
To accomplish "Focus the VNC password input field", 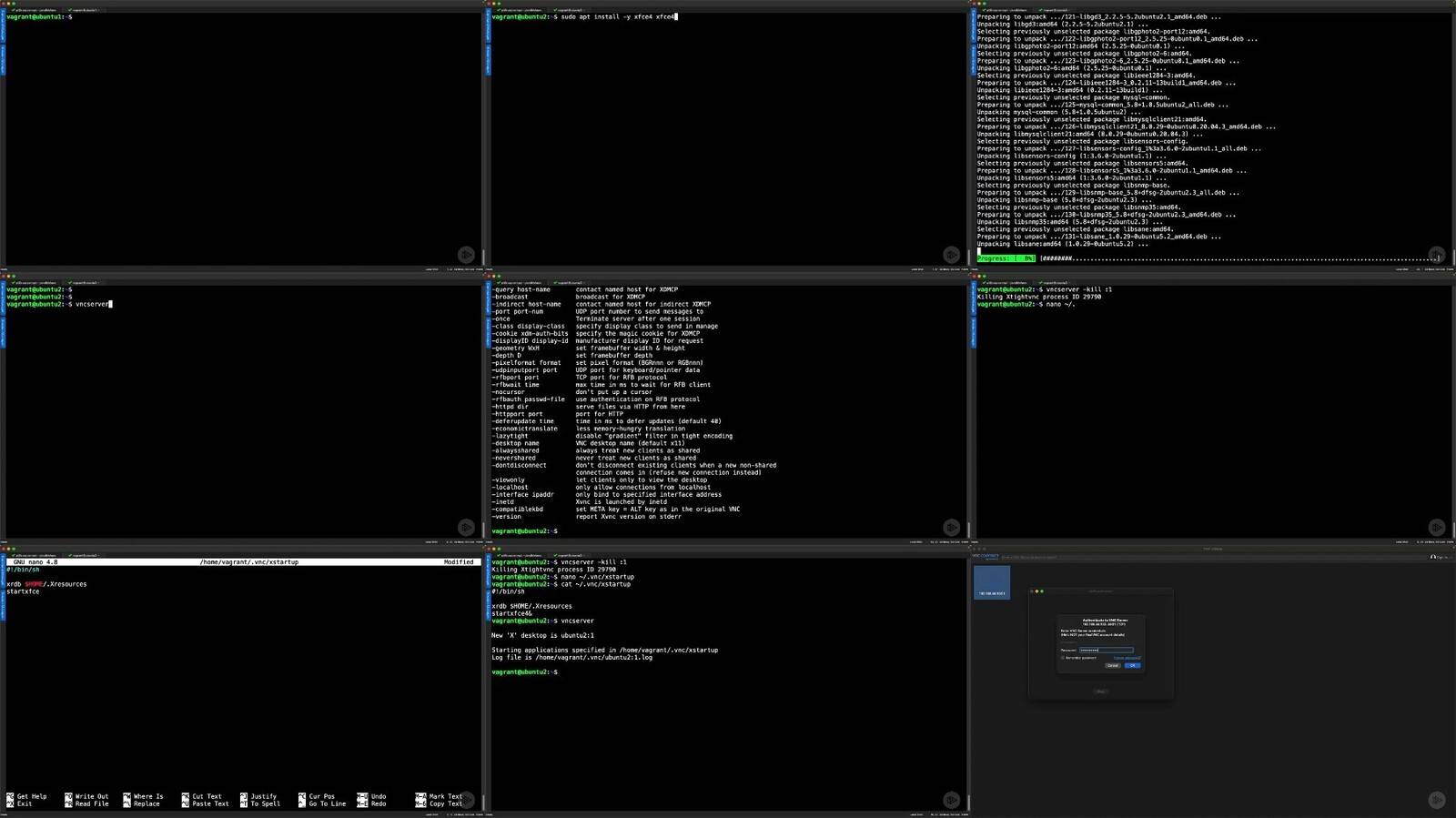I will (x=1107, y=650).
